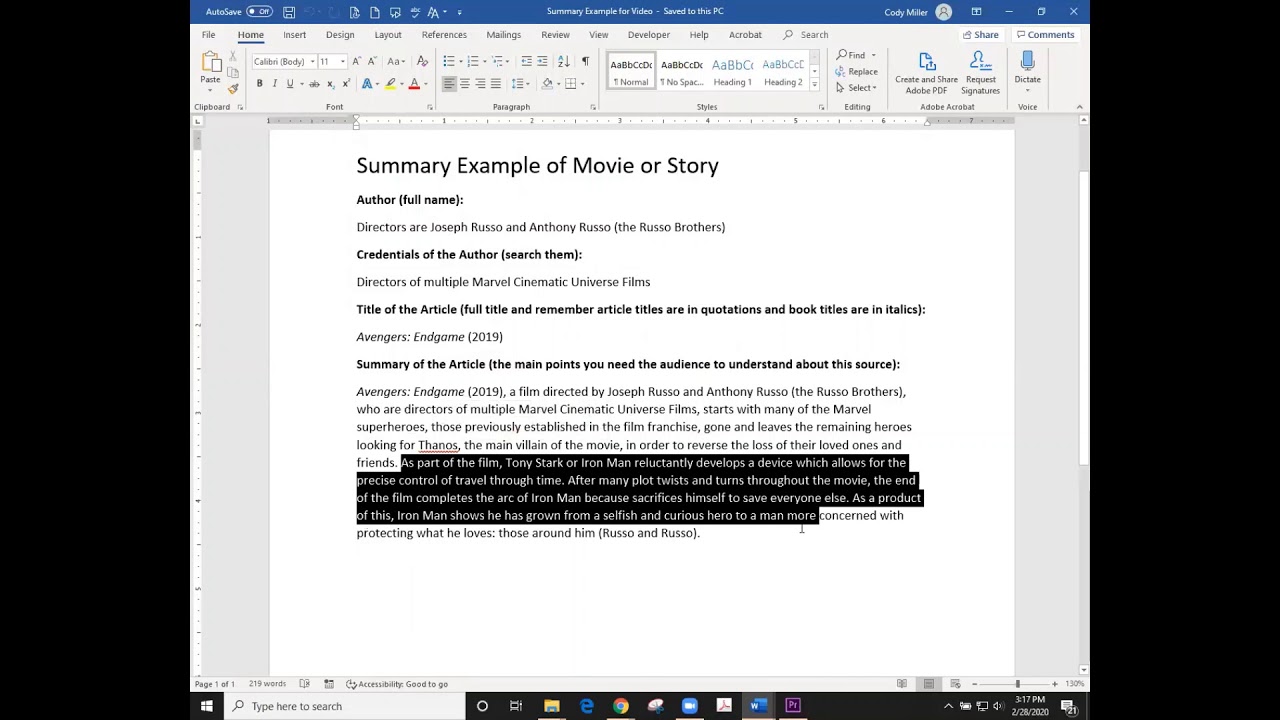The height and width of the screenshot is (720, 1280).
Task: Click font color red A swatch
Action: point(413,84)
